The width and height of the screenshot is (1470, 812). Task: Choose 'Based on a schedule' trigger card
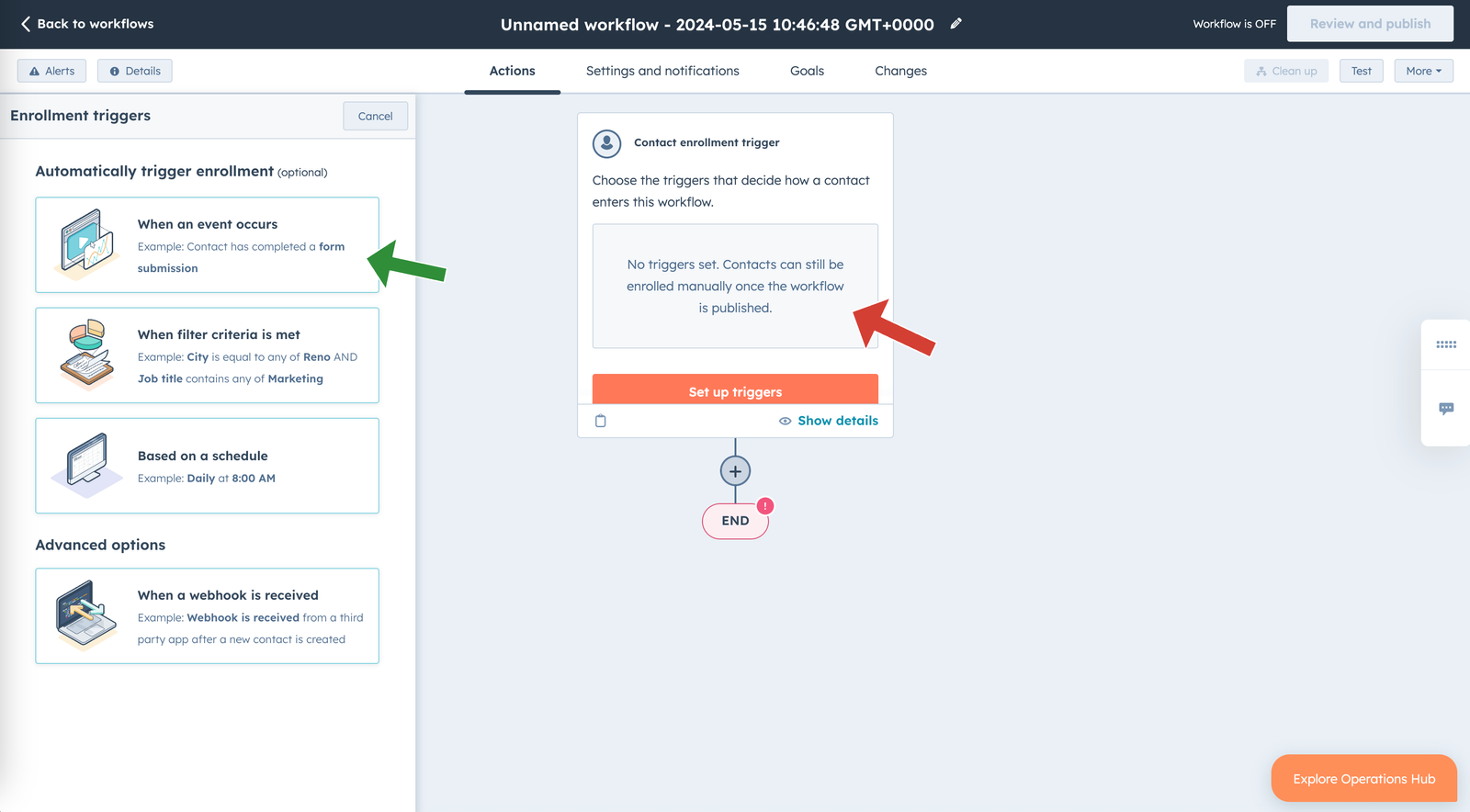207,466
